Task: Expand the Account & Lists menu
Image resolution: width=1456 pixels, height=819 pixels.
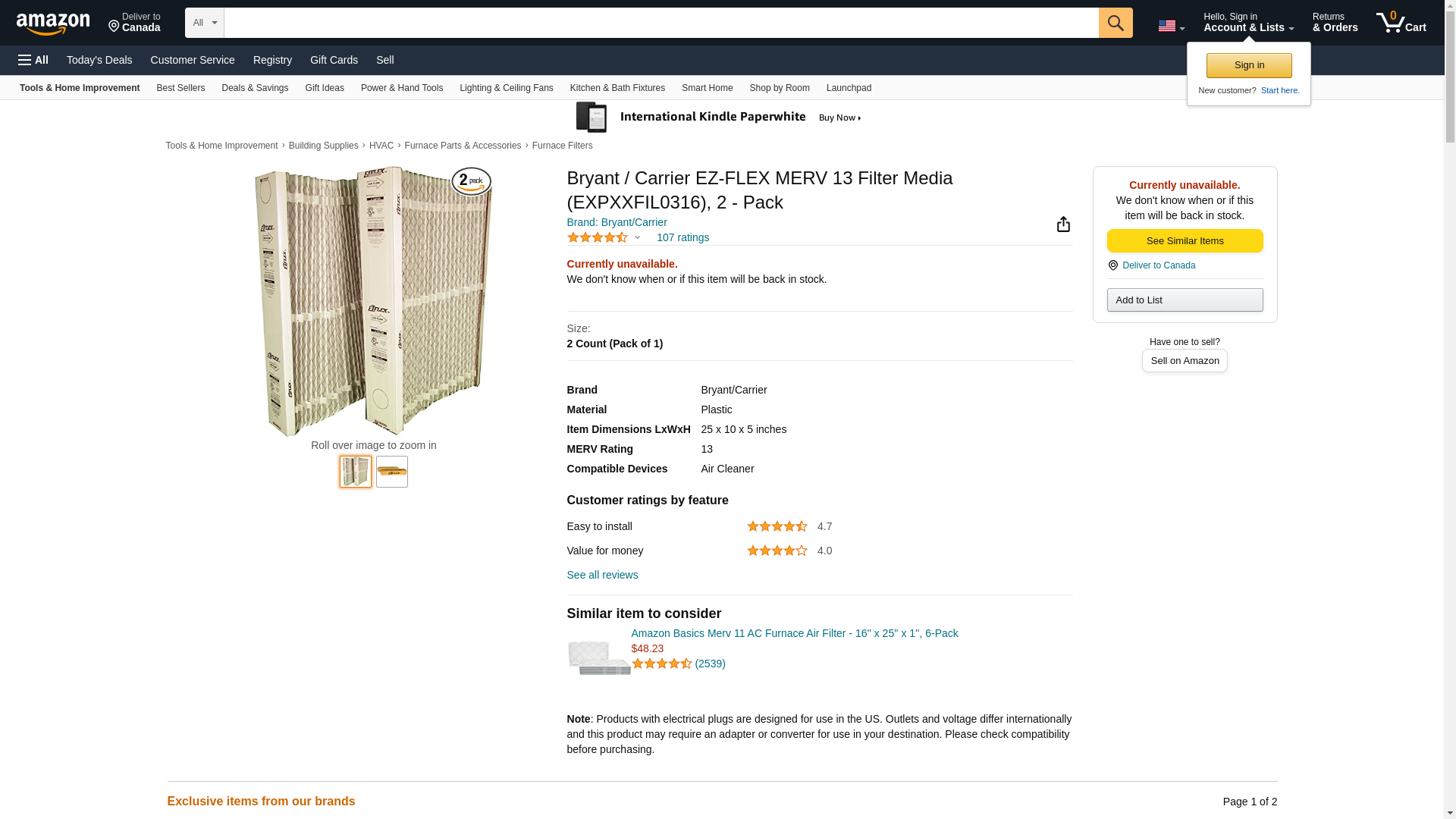Action: (1248, 23)
